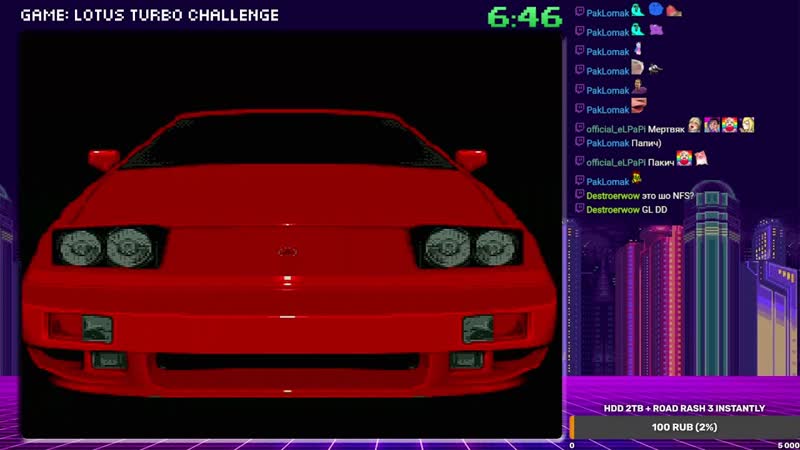Click the open-mouth lips emote
The width and height of the screenshot is (800, 450).
[639, 106]
